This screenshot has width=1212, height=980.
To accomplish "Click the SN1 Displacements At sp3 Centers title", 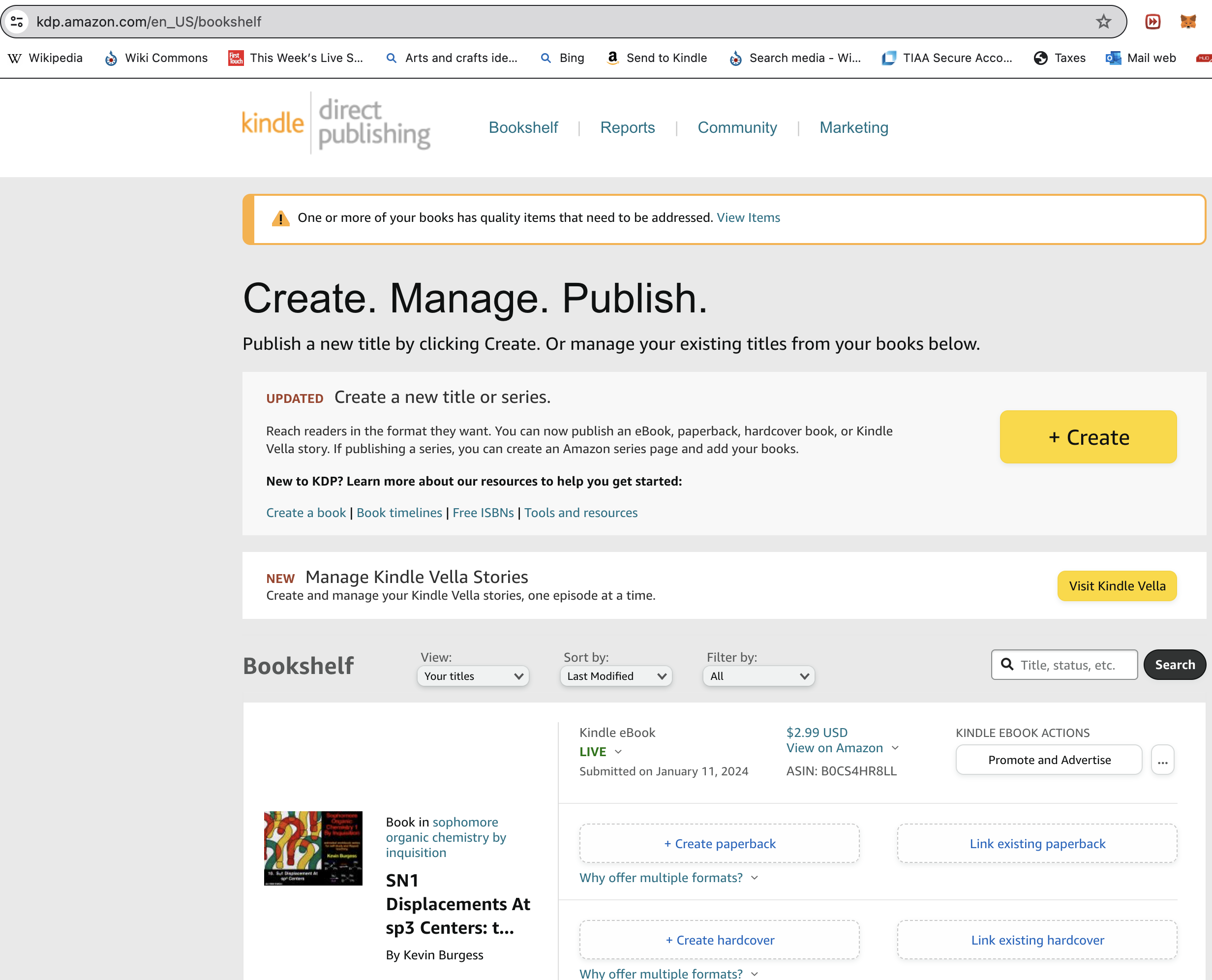I will (x=458, y=904).
